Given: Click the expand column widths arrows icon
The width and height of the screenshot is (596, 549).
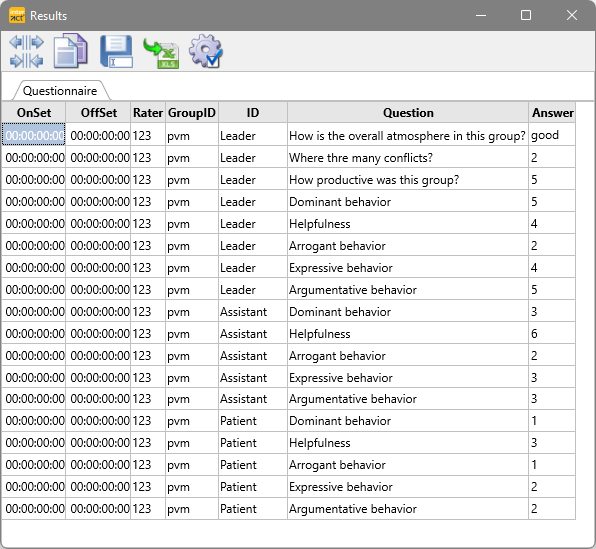Looking at the screenshot, I should 26,42.
